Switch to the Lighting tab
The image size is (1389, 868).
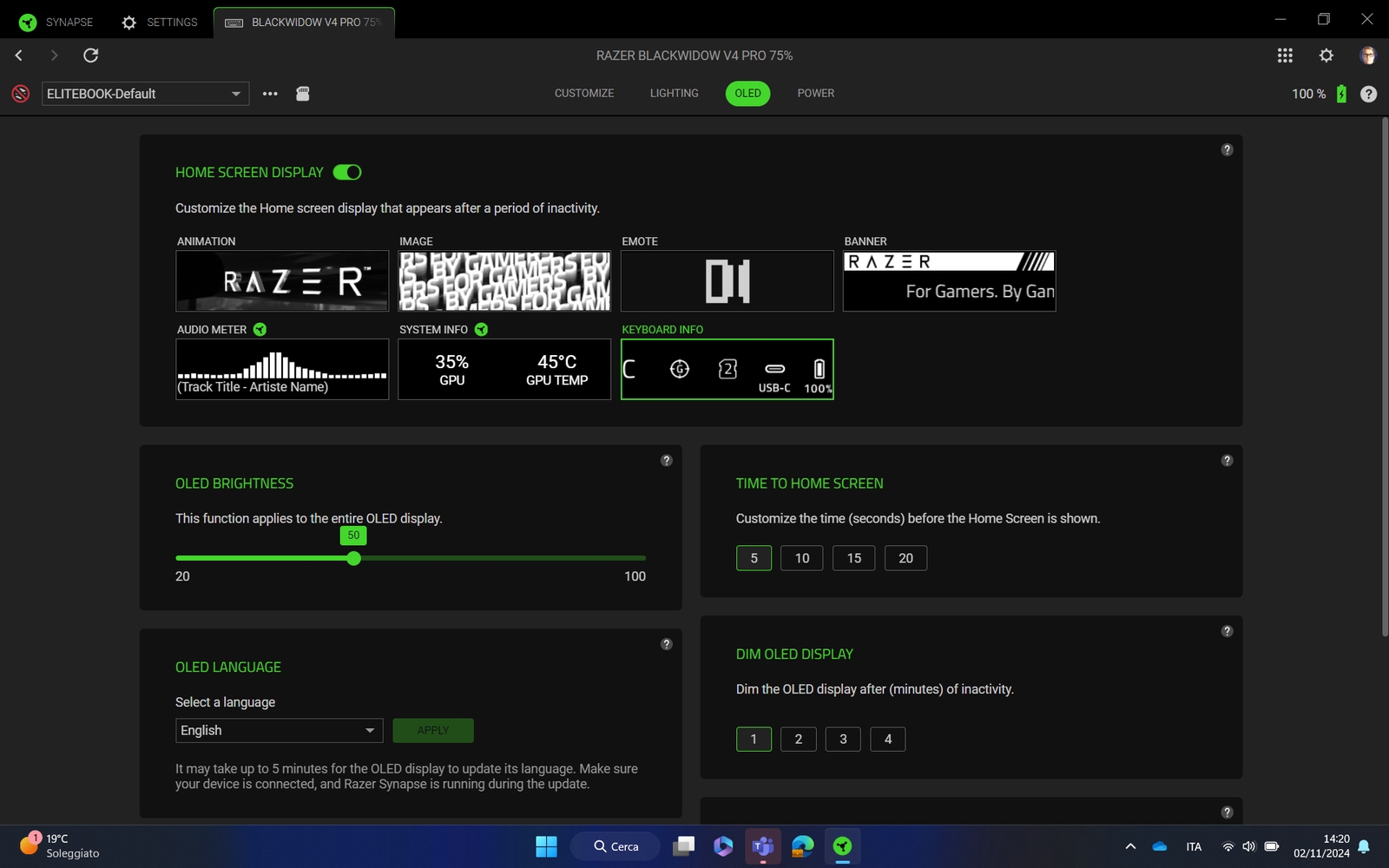coord(675,93)
